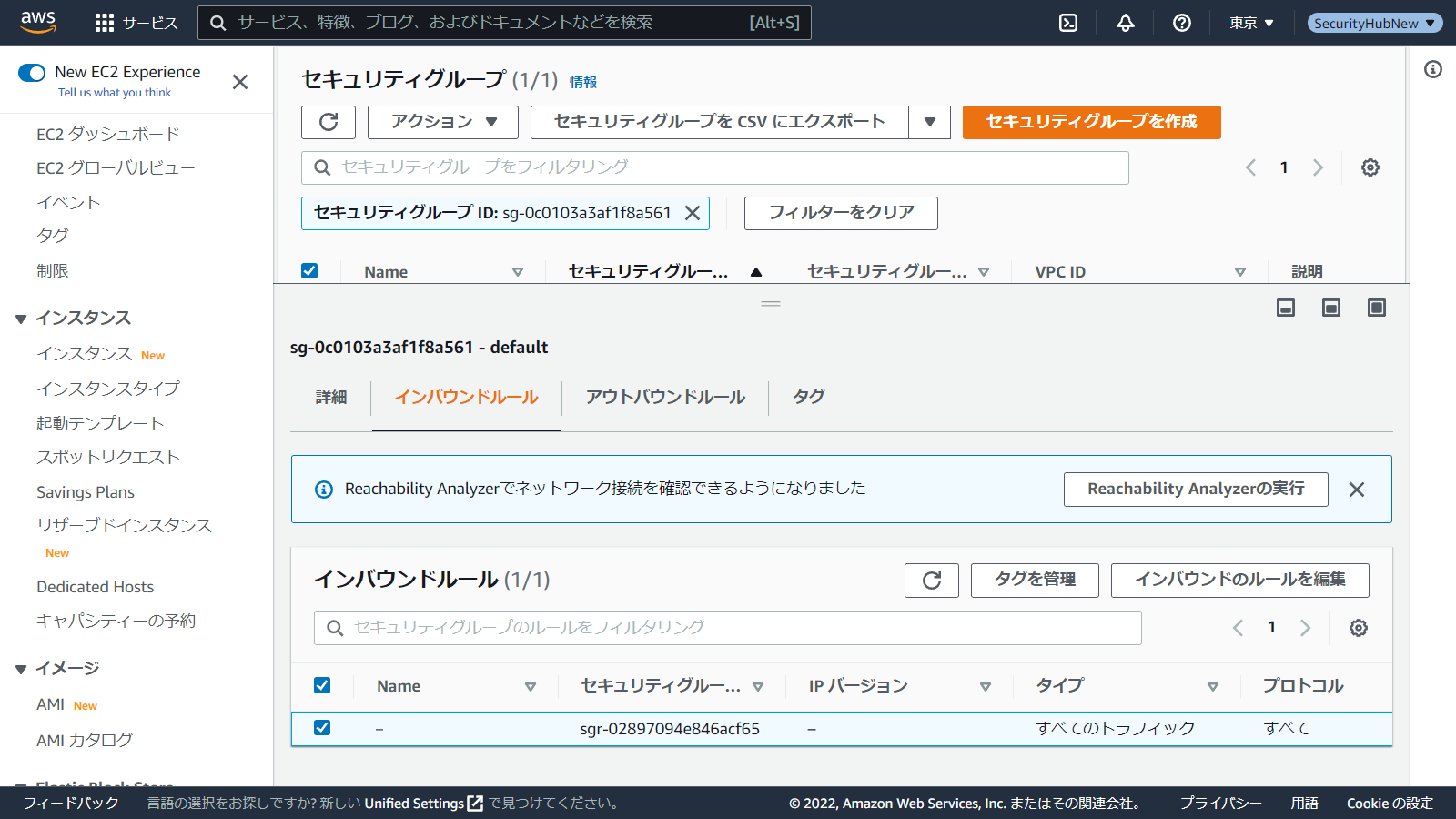Open security groups table preferences gear
This screenshot has height=819, width=1456.
pos(1370,167)
